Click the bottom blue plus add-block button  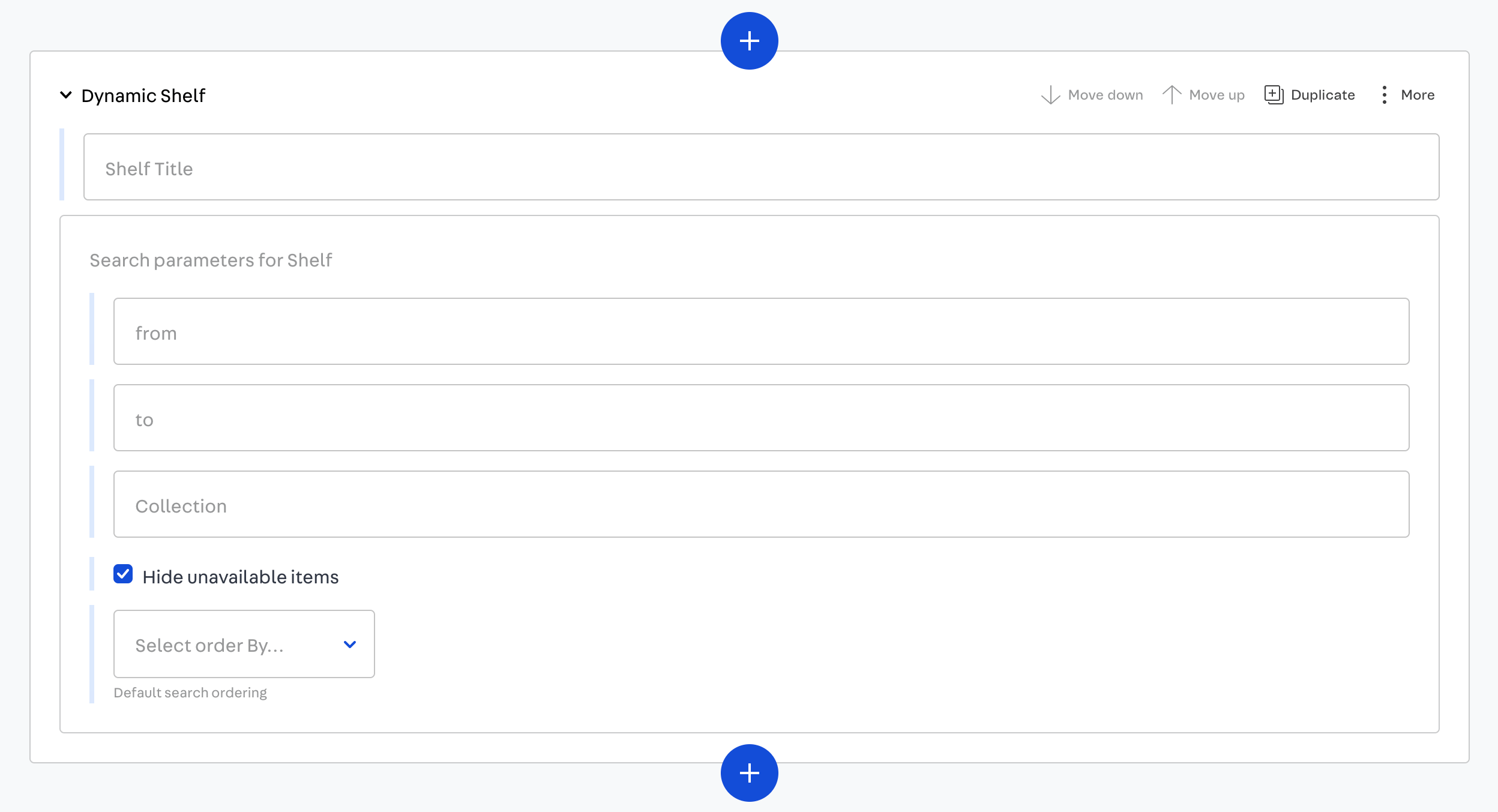(749, 772)
